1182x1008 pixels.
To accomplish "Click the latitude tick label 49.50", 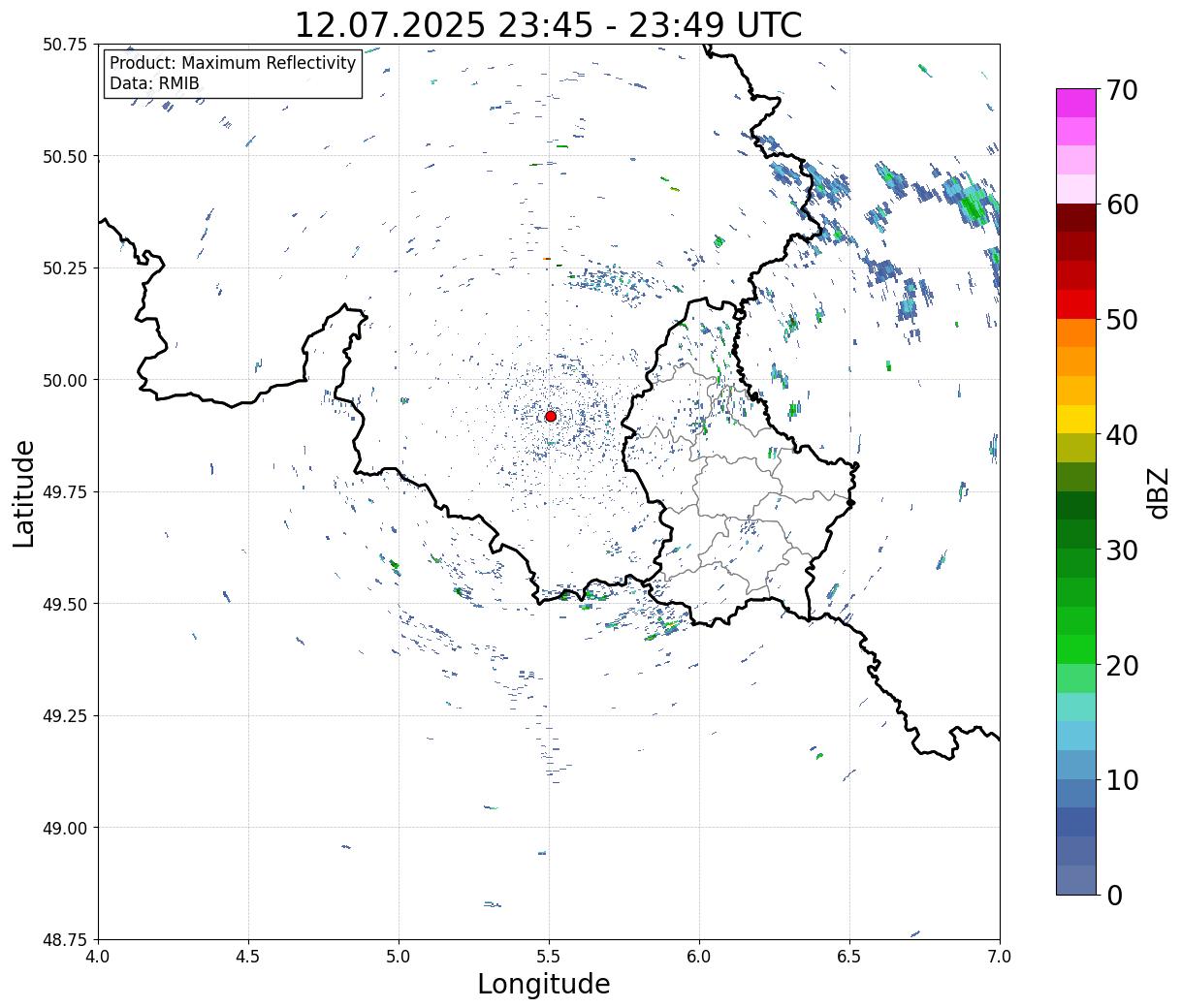I will click(64, 604).
